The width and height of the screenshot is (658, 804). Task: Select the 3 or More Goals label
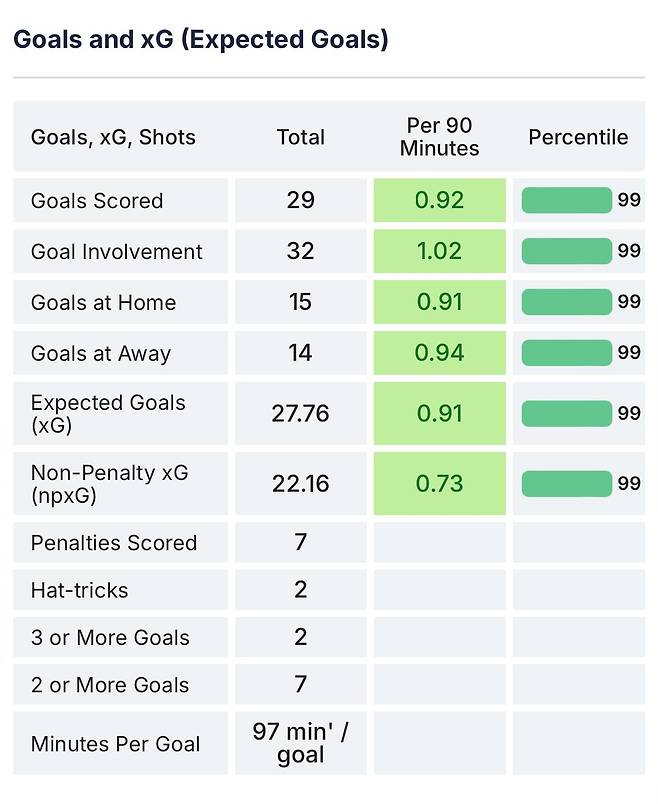point(110,638)
